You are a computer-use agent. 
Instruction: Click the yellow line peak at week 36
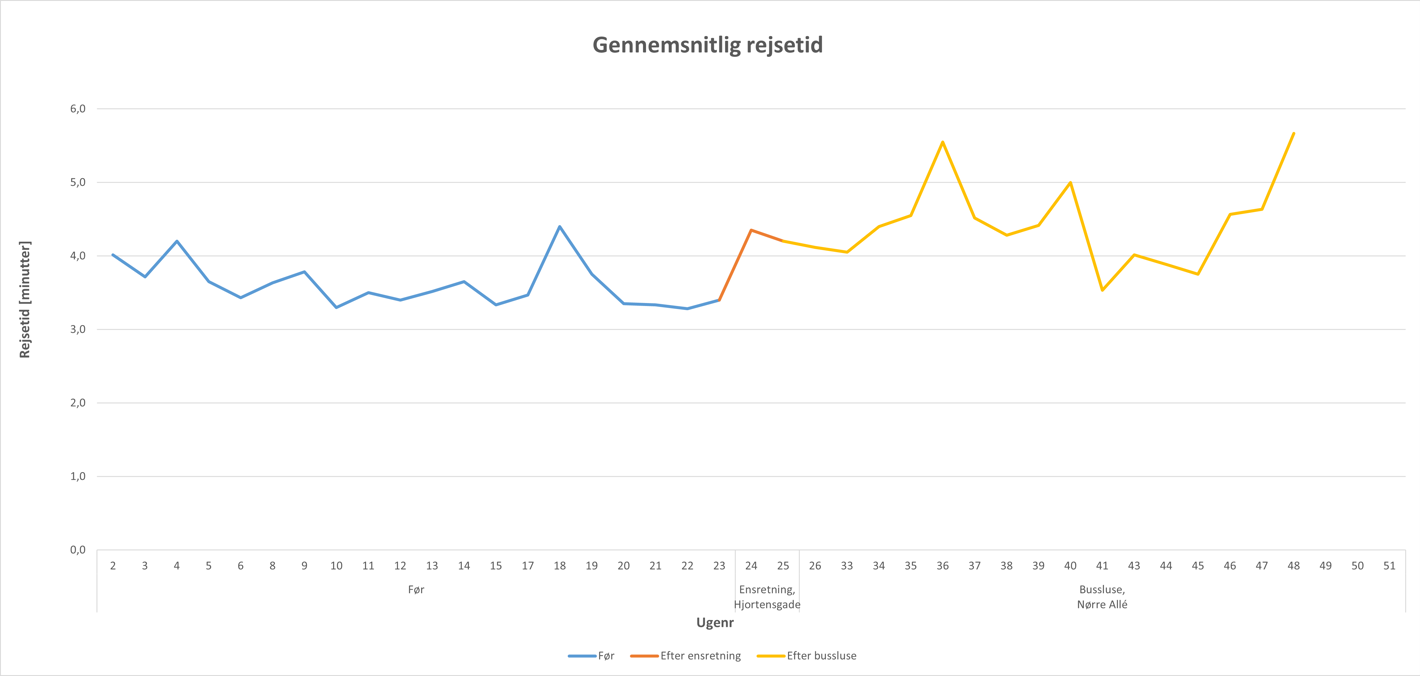click(x=943, y=142)
